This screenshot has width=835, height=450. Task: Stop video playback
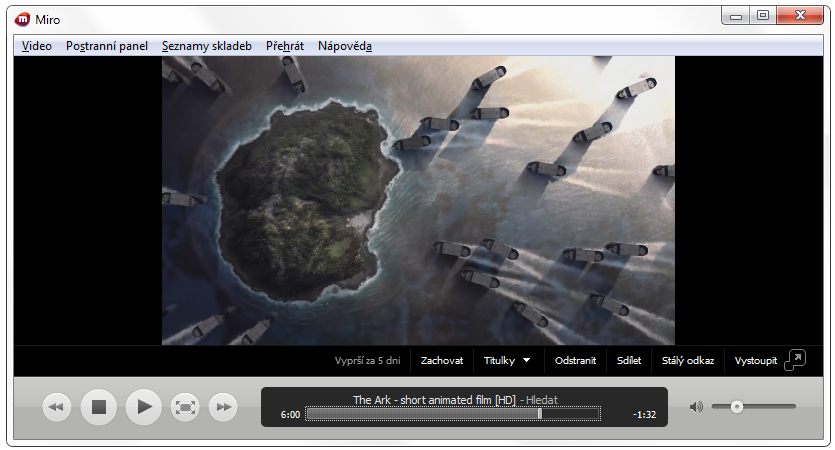click(99, 407)
